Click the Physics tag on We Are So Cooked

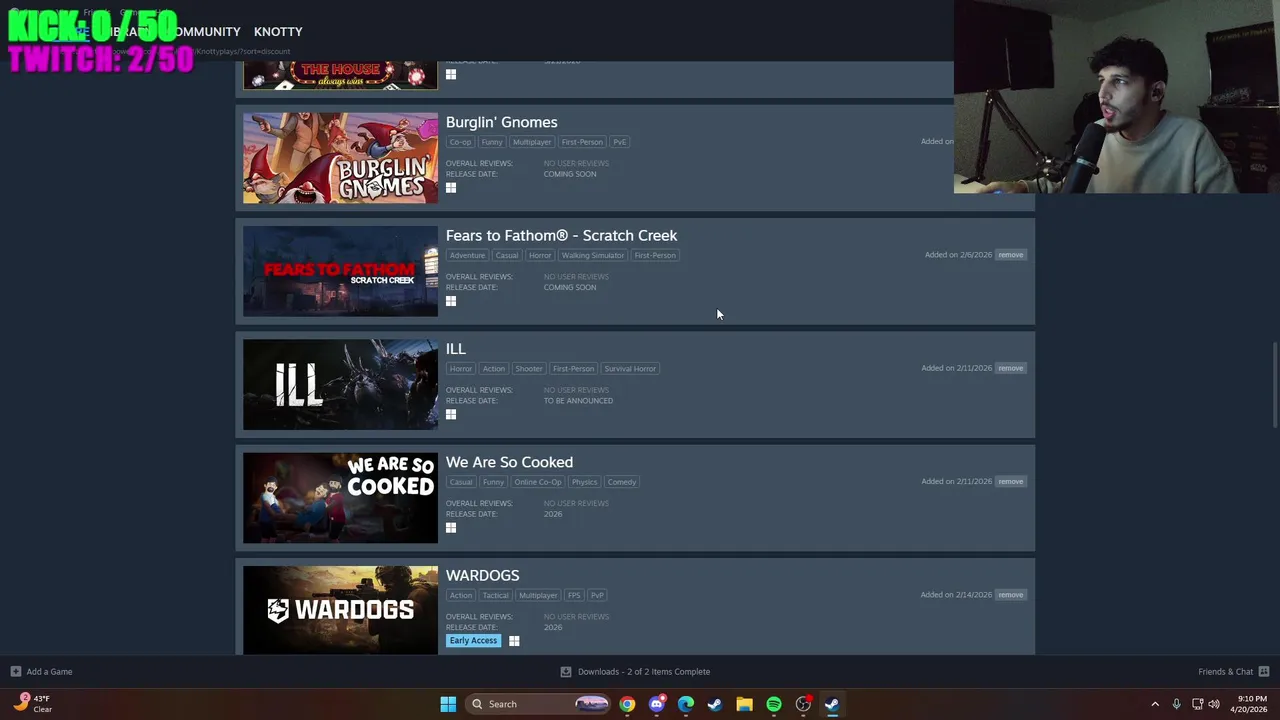pos(584,482)
